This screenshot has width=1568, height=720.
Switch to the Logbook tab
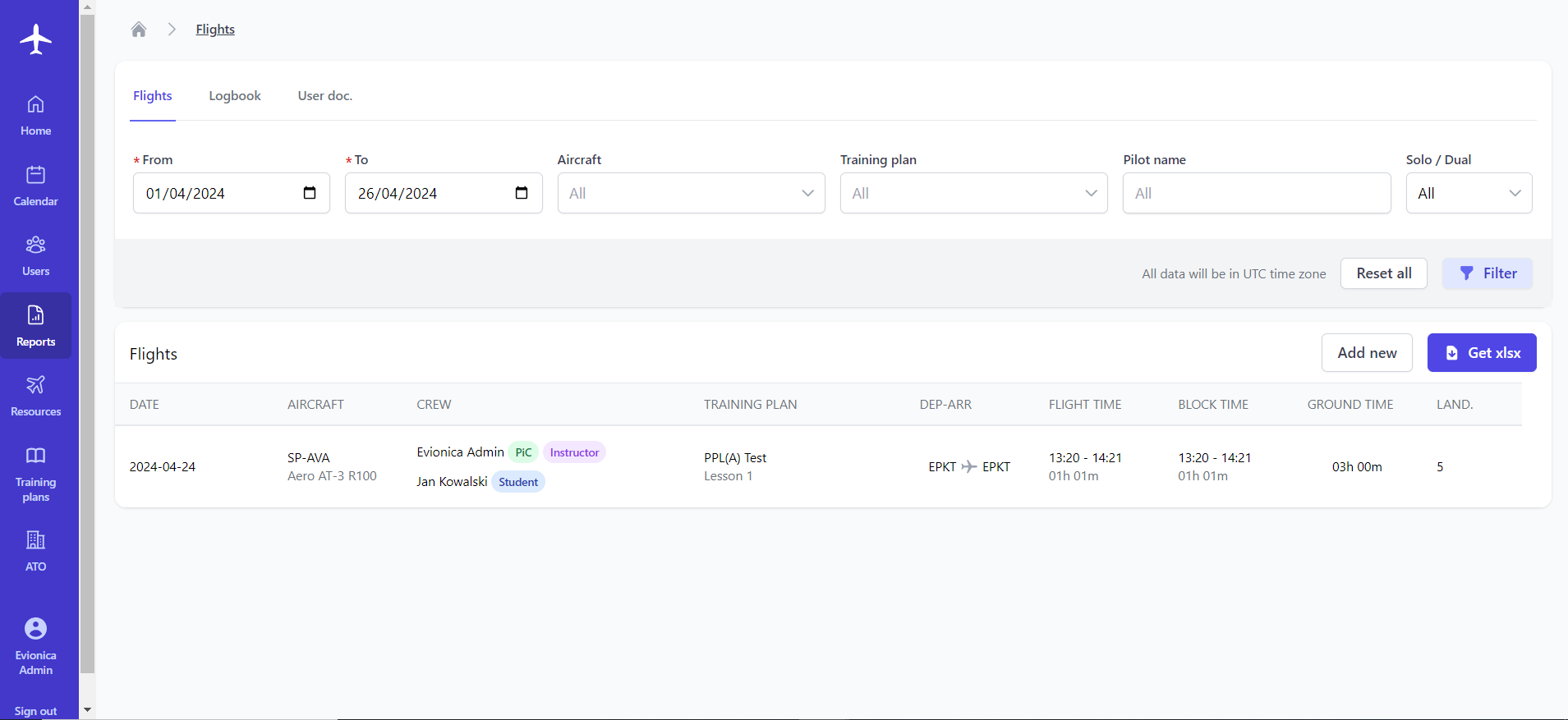click(x=235, y=96)
